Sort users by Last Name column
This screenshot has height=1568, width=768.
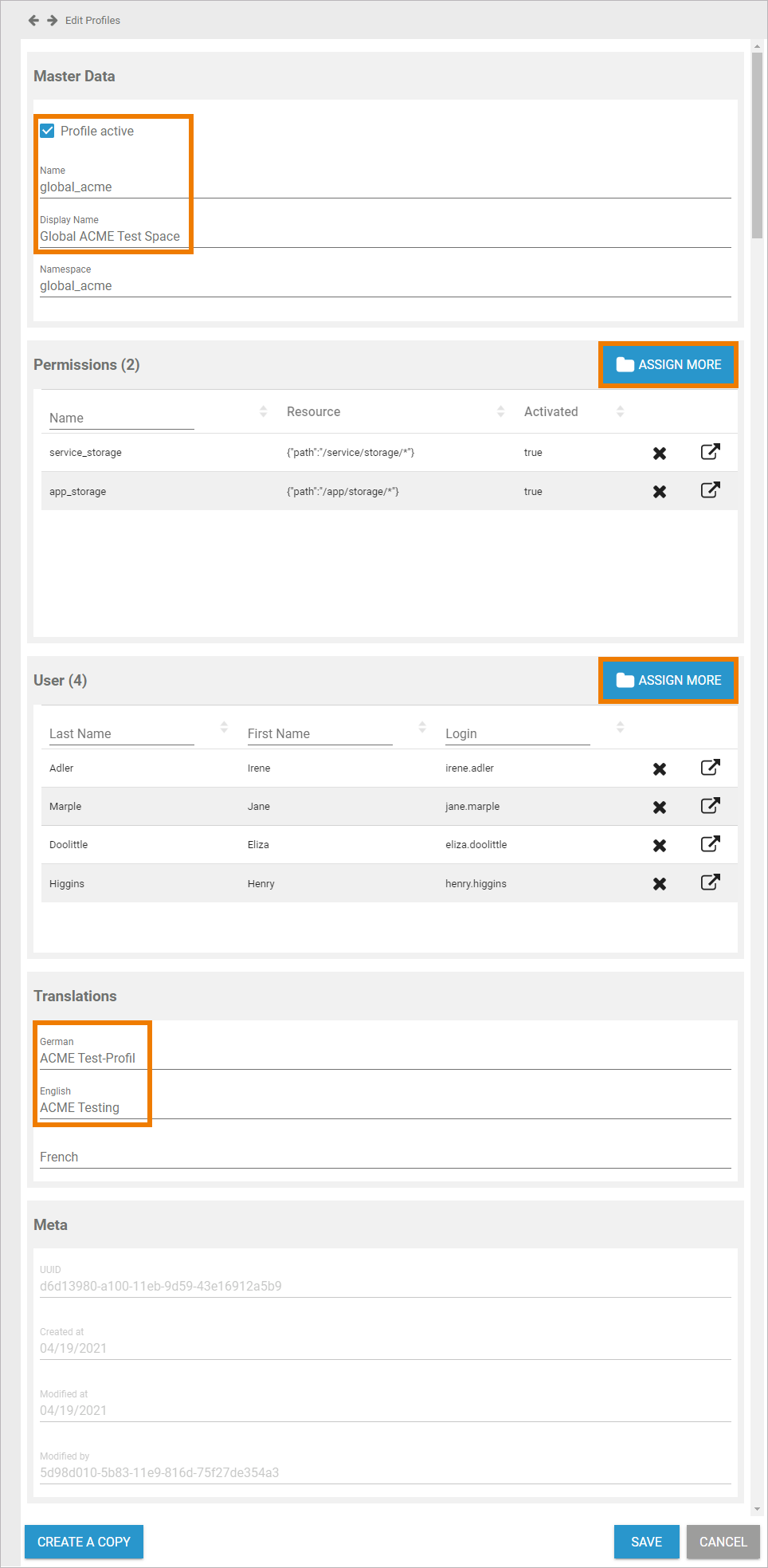point(224,727)
